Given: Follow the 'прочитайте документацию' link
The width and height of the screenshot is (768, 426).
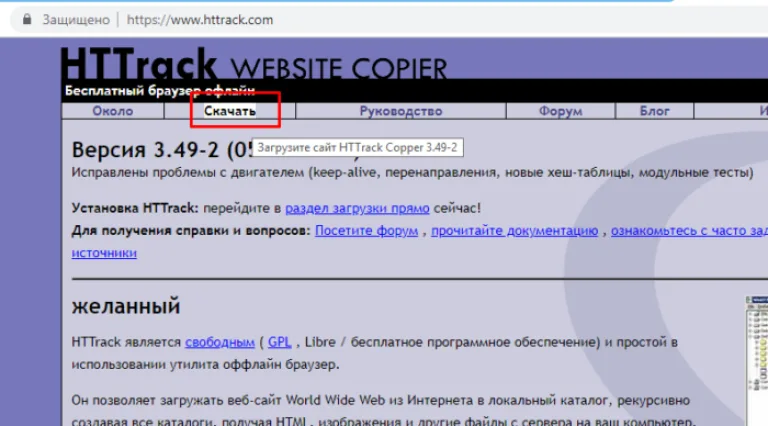Looking at the screenshot, I should coord(514,231).
